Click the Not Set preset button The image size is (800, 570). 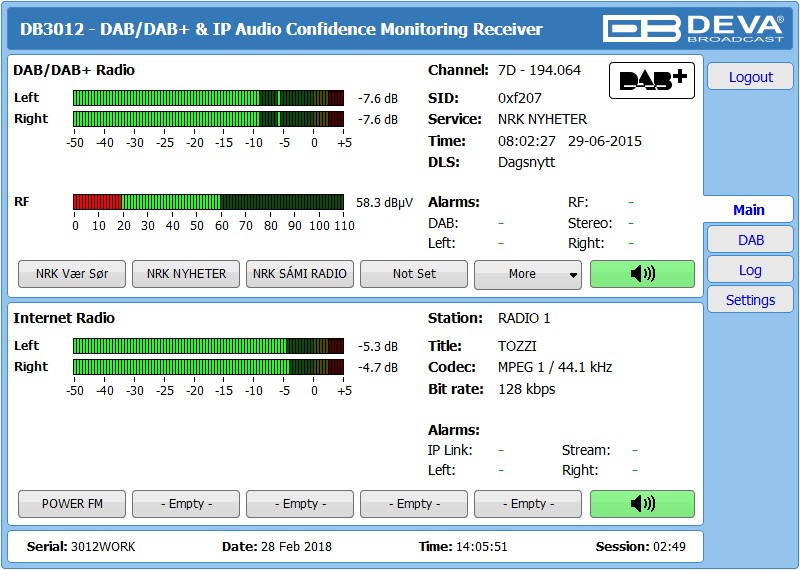(414, 274)
